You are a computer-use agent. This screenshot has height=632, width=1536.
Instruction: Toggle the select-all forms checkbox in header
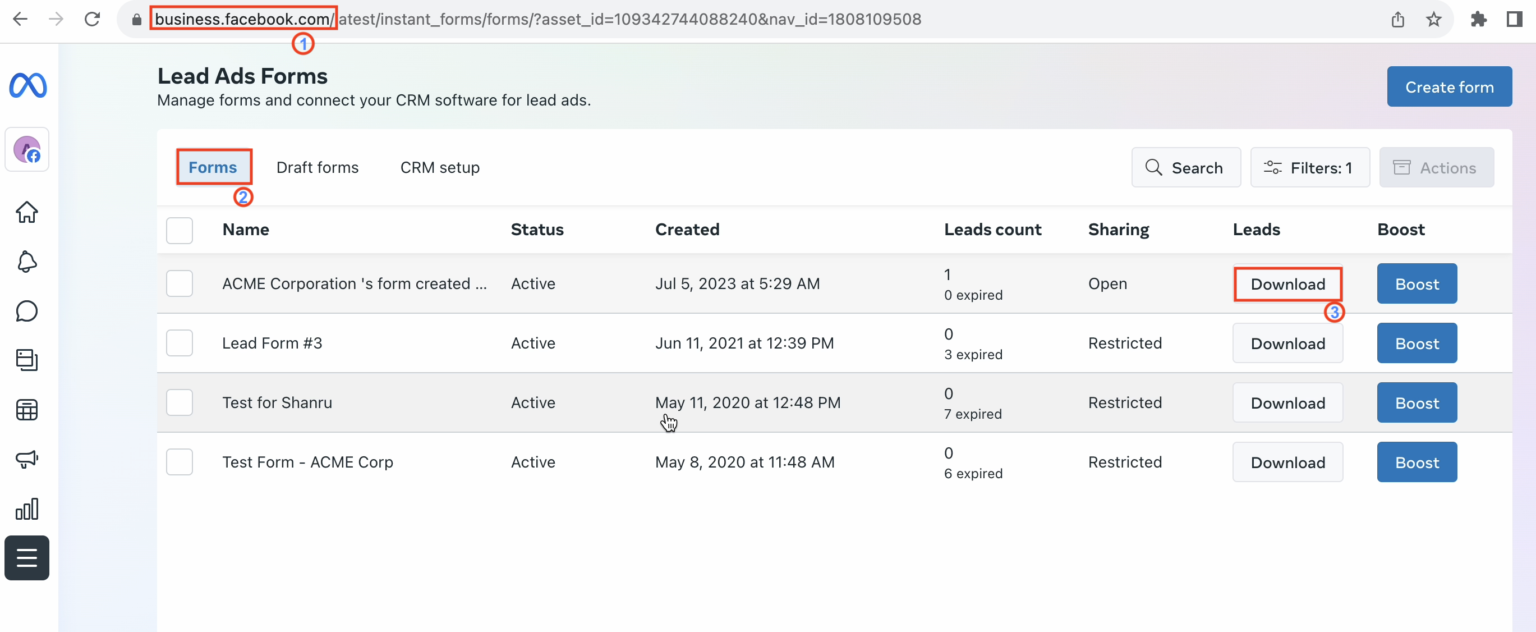tap(180, 230)
